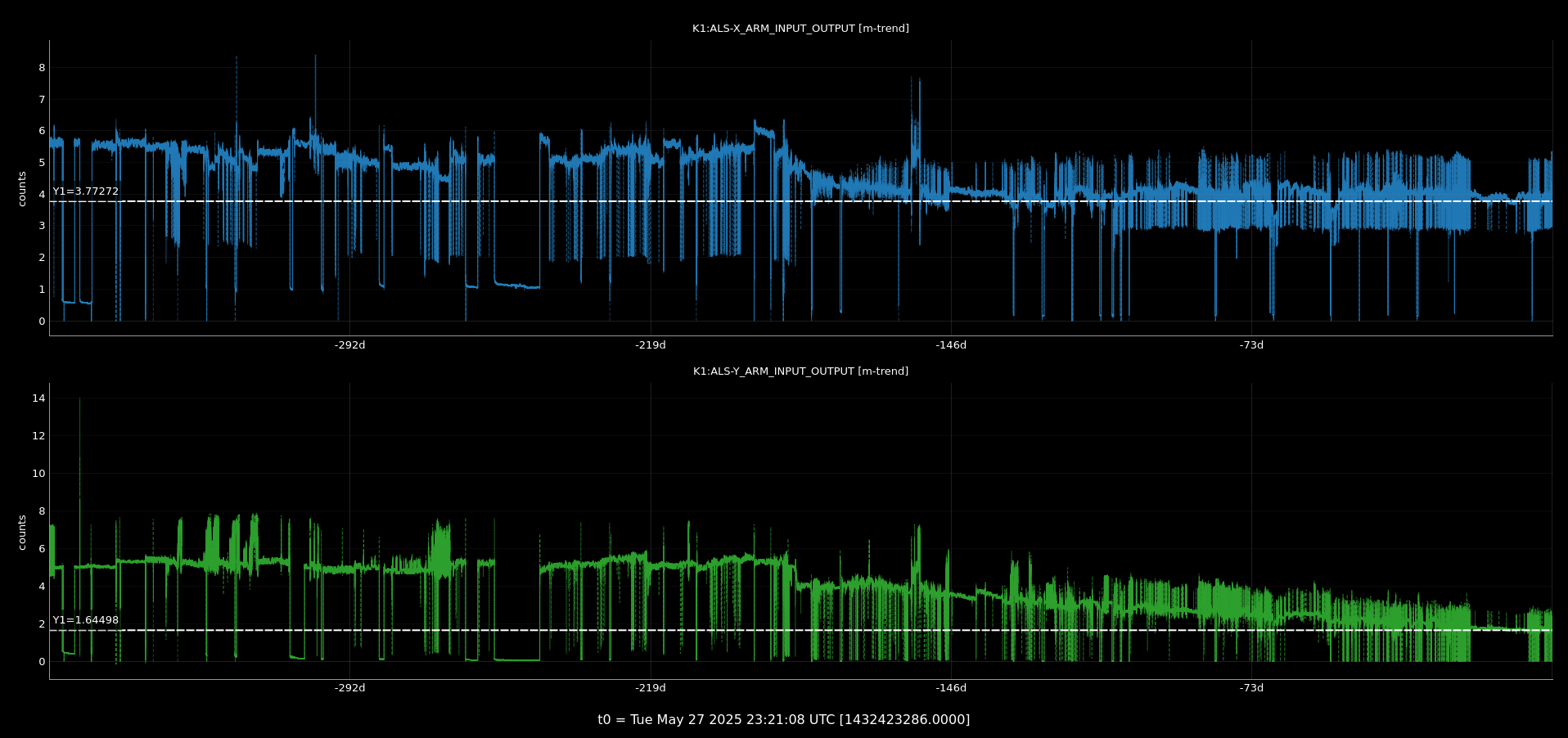Select the Y1=1.64498 cursor label
This screenshot has height=738, width=1568.
86,620
